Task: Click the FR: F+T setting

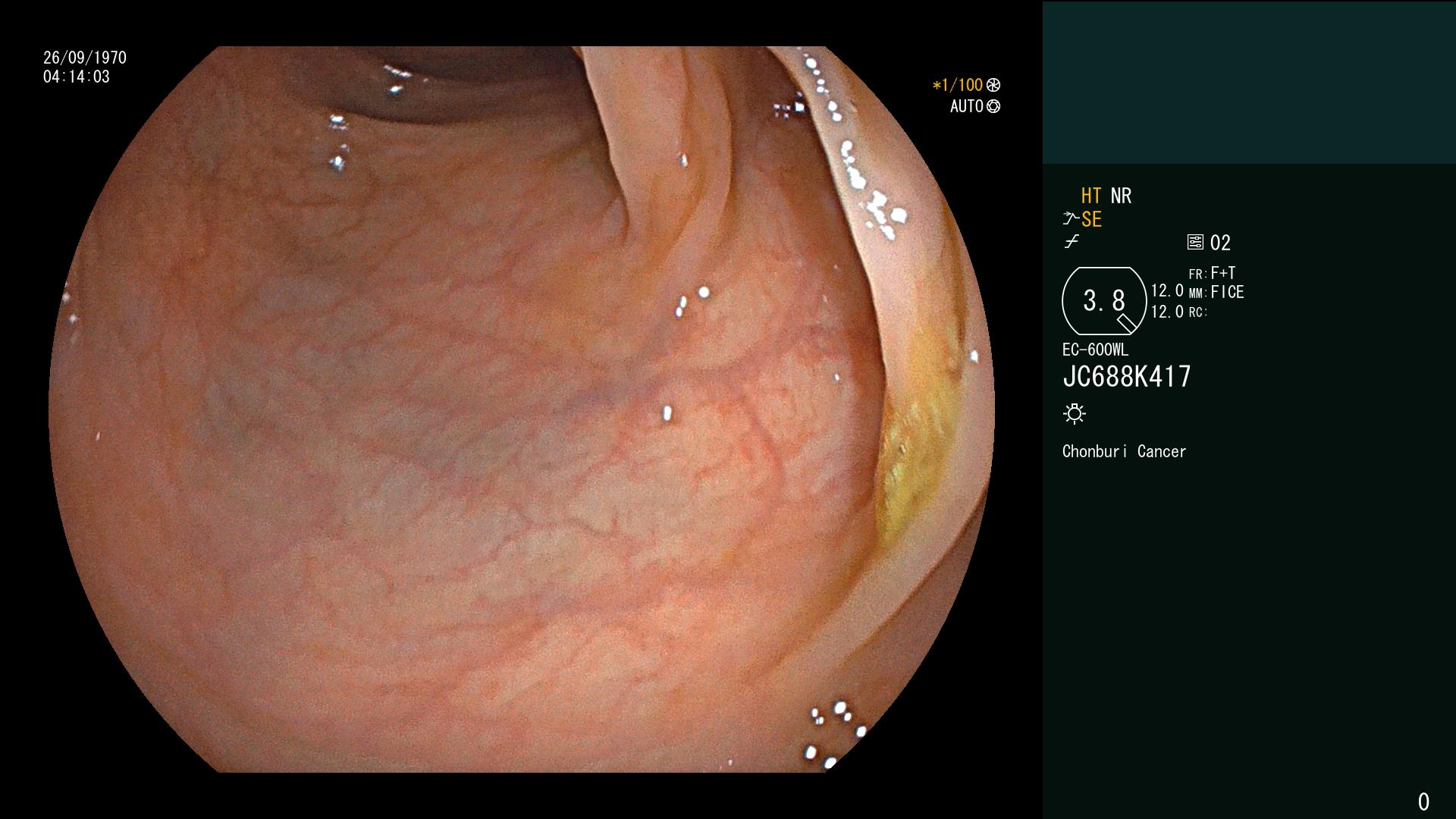Action: click(x=1213, y=273)
